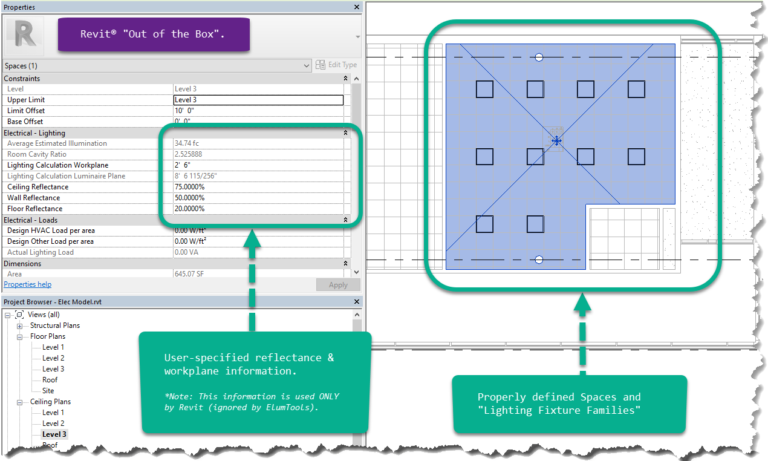Click Wall Reflectance value 50.0000%
This screenshot has width=768, height=461.
click(190, 198)
